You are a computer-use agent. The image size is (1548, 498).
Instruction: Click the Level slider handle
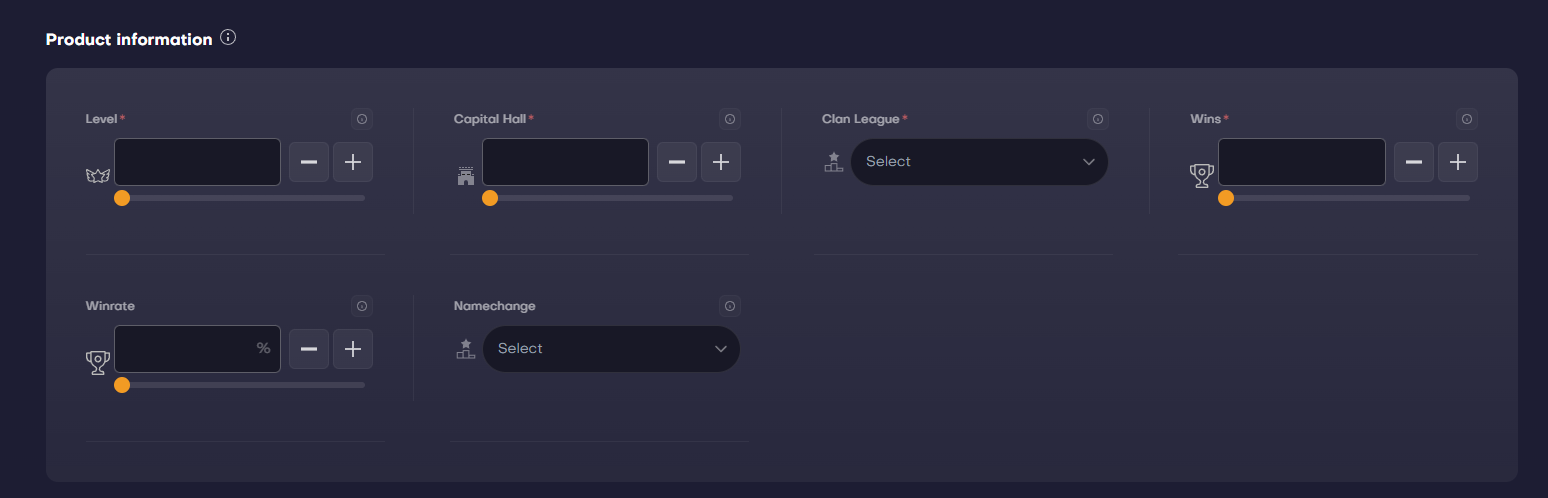coord(122,198)
